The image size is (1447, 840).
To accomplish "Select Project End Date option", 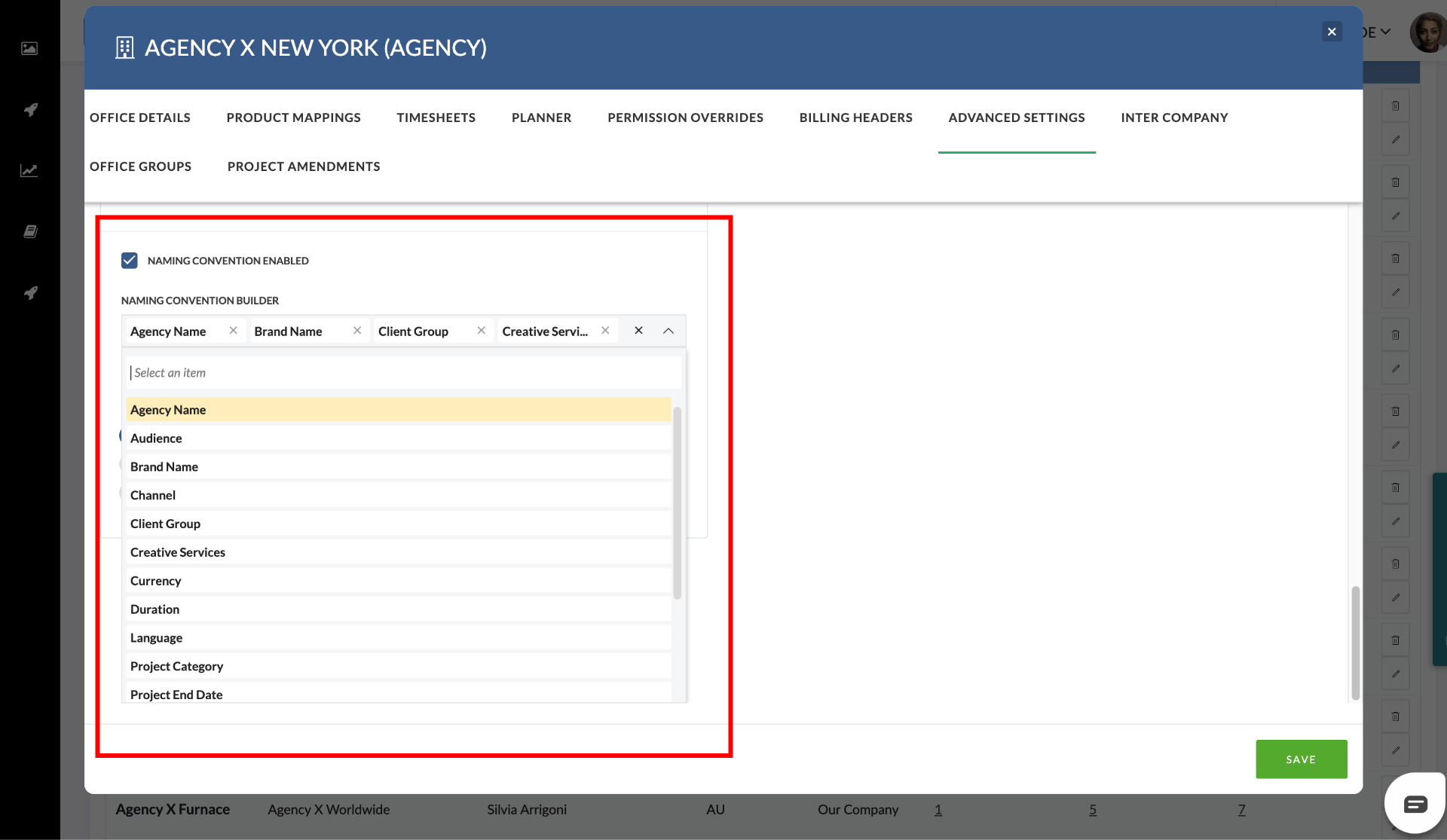I will pos(399,694).
